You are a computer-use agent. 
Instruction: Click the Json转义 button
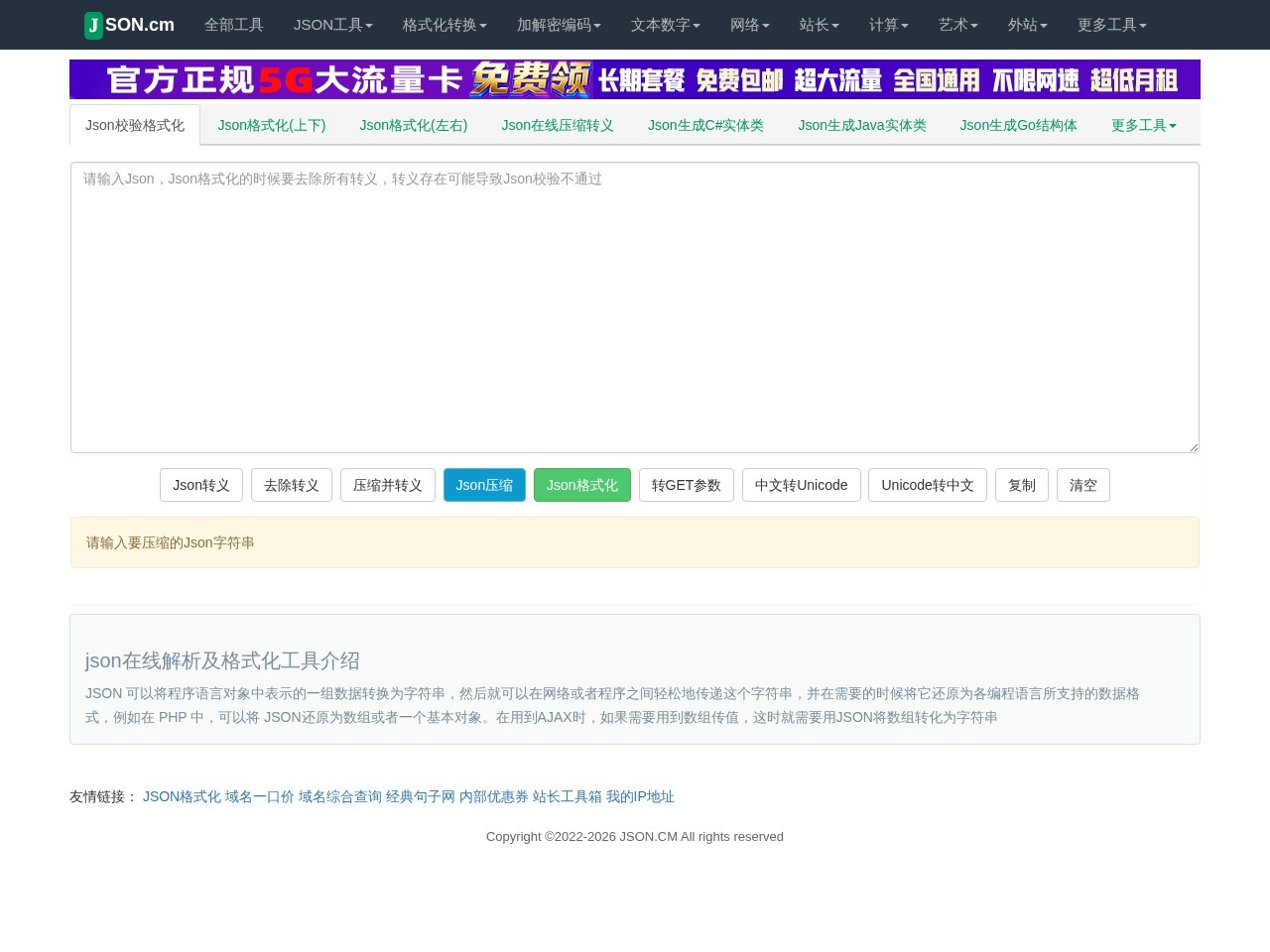pyautogui.click(x=201, y=485)
